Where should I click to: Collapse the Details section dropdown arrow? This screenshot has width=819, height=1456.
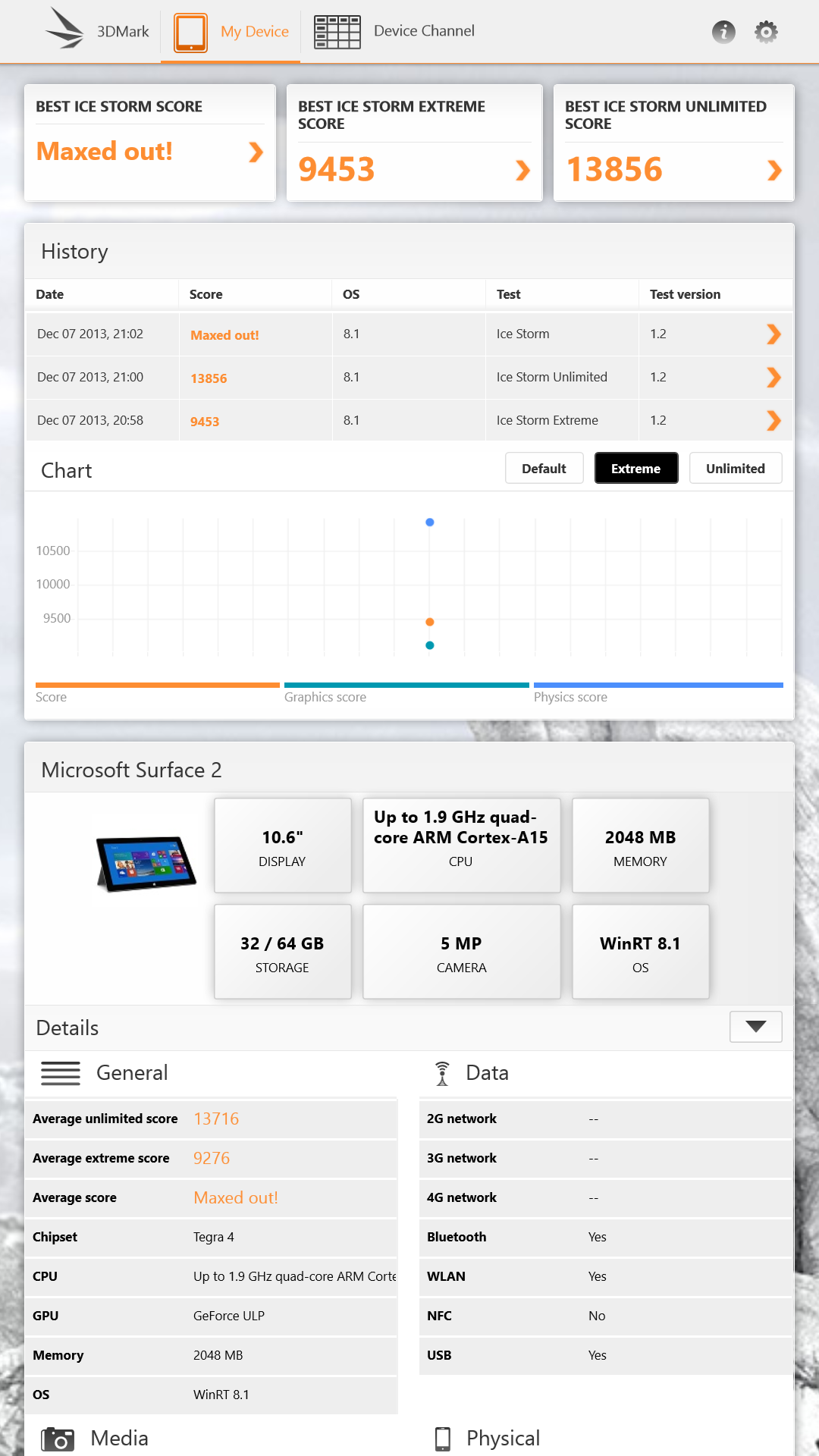click(755, 1027)
